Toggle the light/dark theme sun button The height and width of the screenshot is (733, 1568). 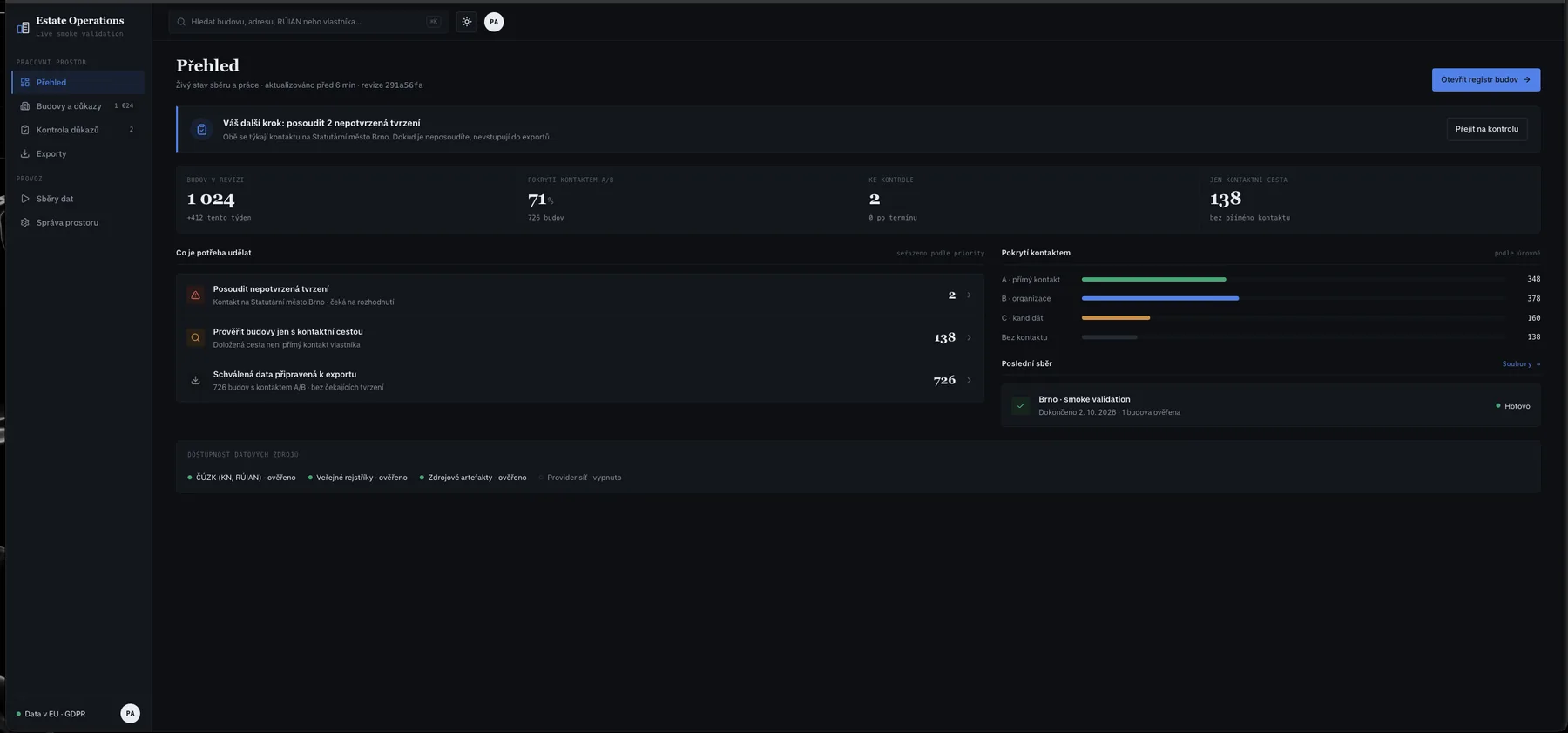[x=467, y=22]
